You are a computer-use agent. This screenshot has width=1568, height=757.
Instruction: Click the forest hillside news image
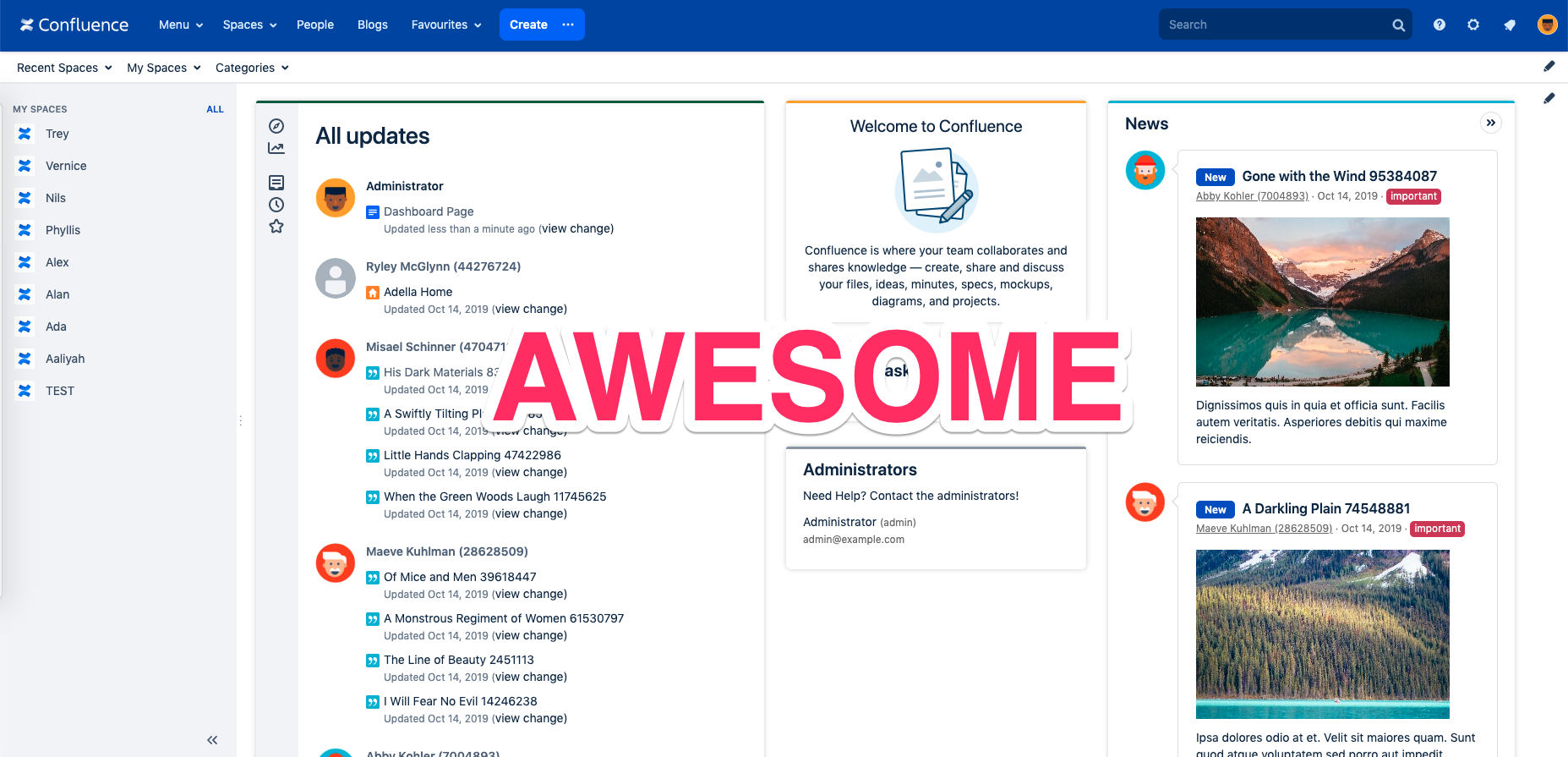click(1323, 634)
